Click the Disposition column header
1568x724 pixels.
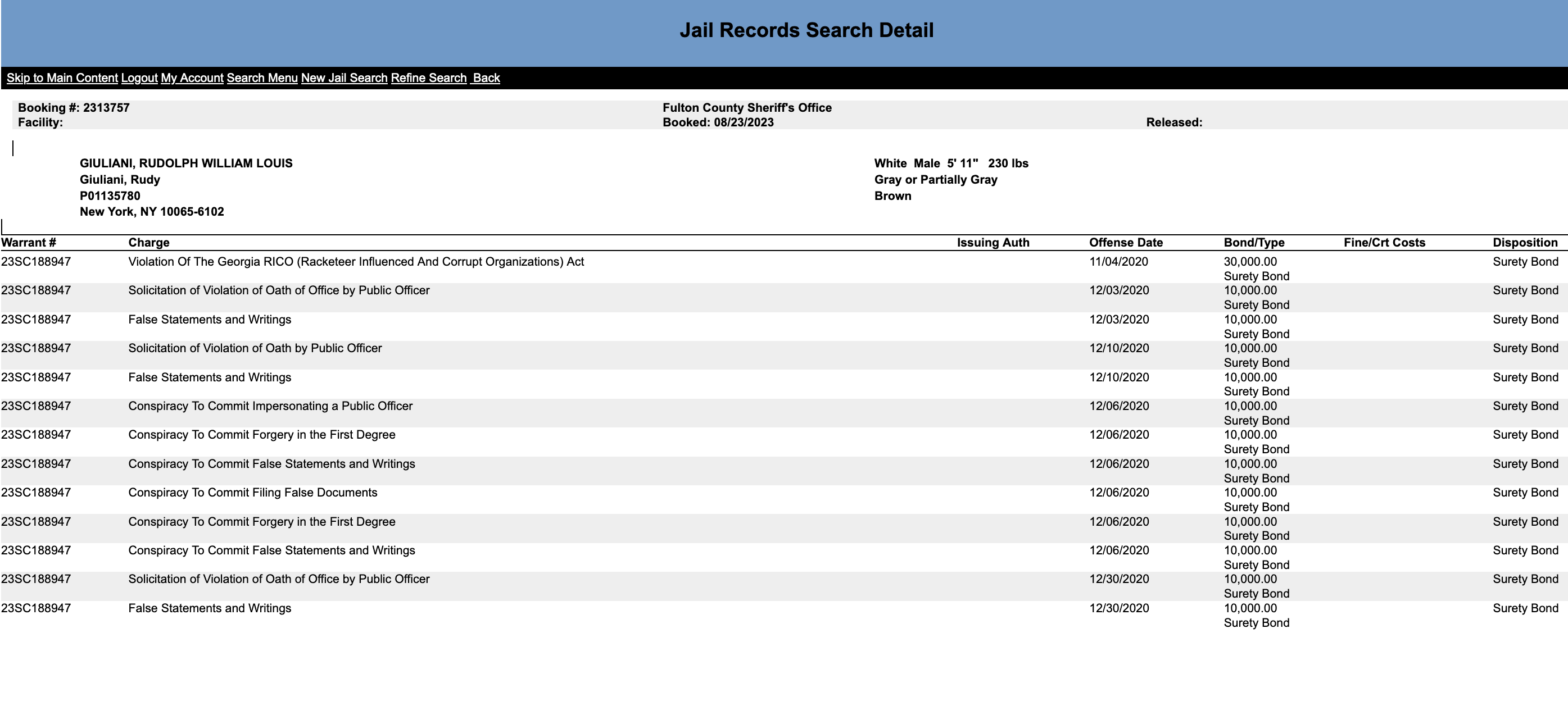1525,243
